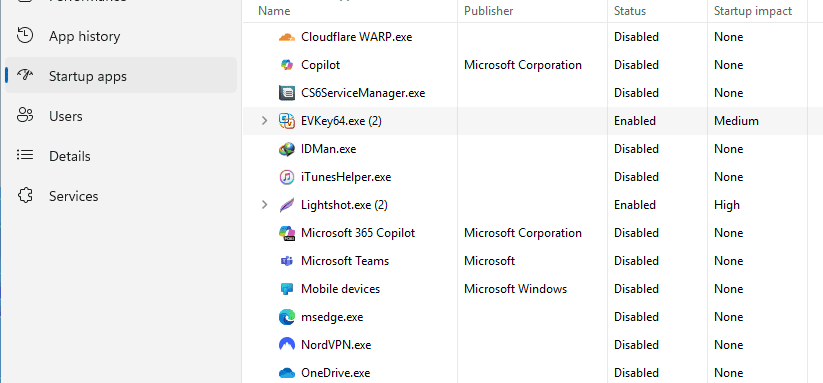Click Microsoft Corporation publisher of Microsoft 365 Copilot
The height and width of the screenshot is (383, 823).
(523, 233)
